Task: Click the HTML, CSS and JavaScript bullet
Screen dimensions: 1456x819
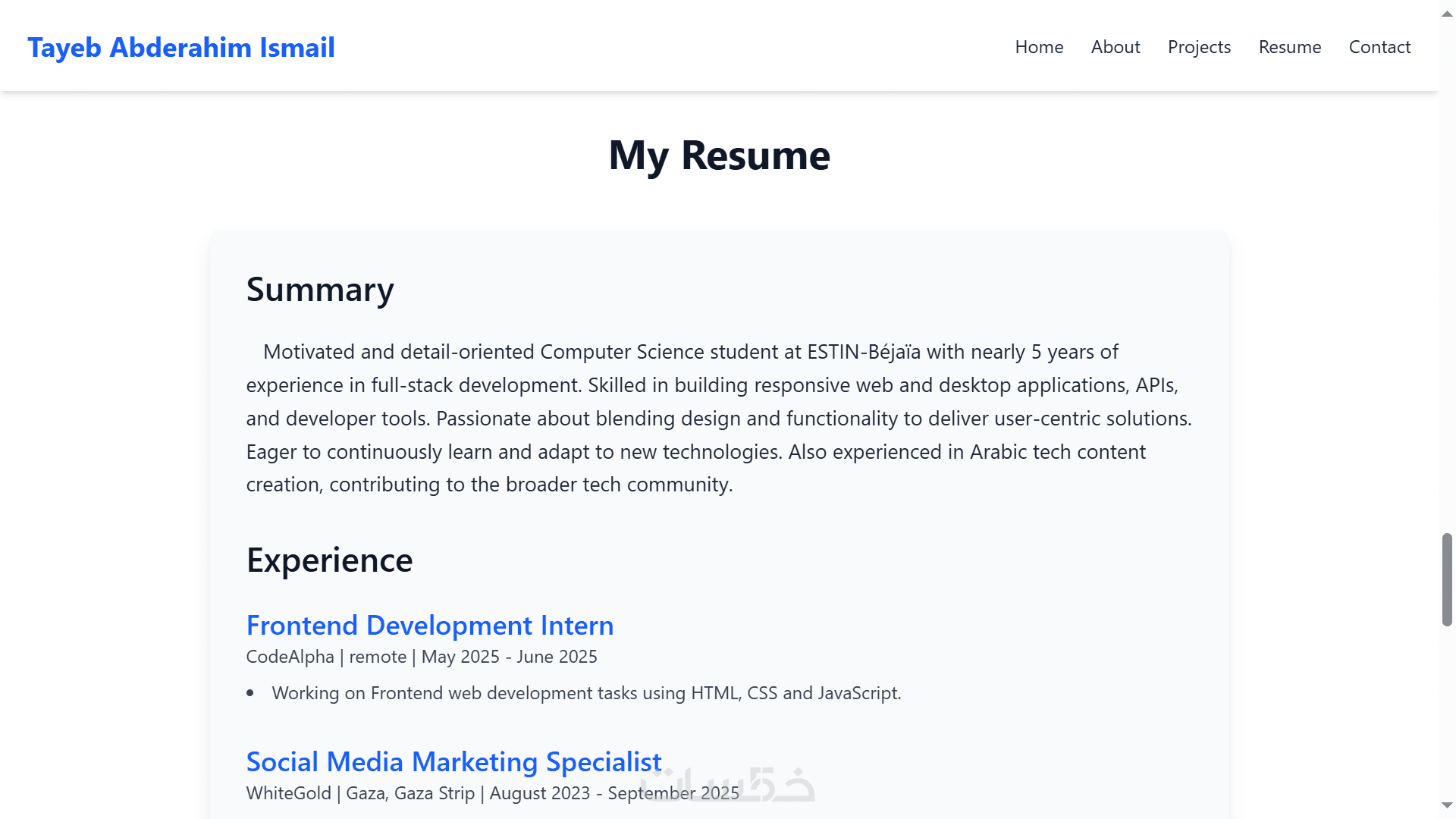Action: (586, 693)
